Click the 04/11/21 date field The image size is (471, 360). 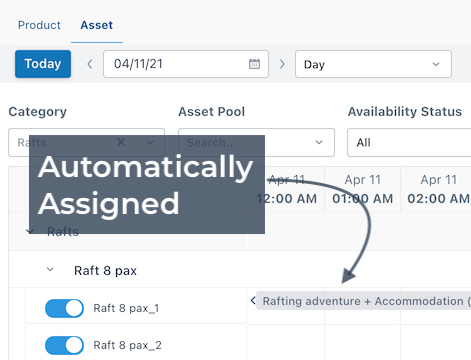[x=186, y=64]
